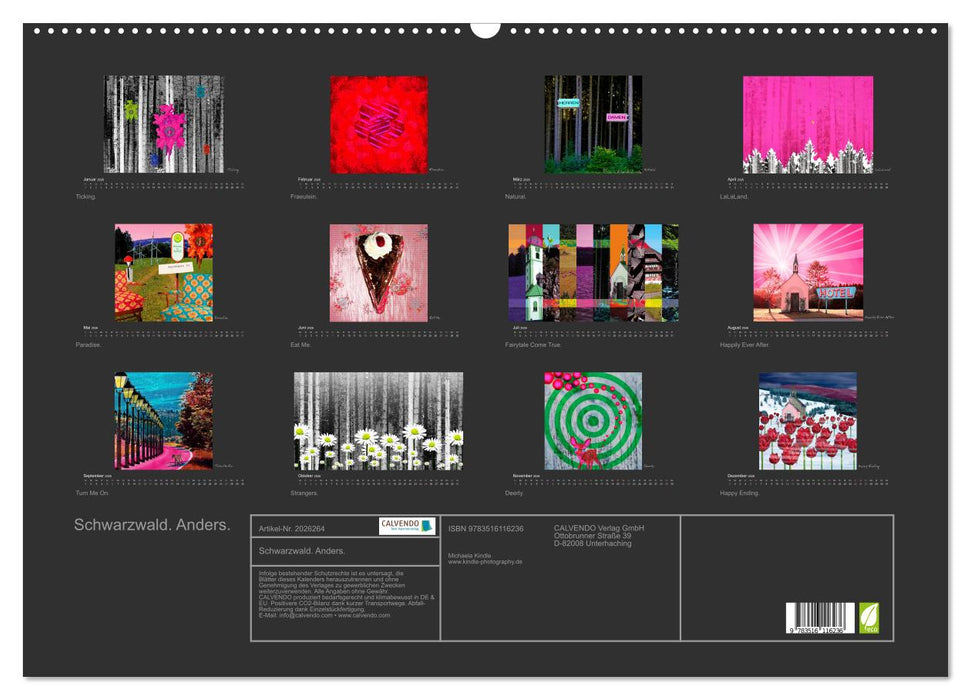Open the May 'Paradise' chairs image

coord(164,272)
